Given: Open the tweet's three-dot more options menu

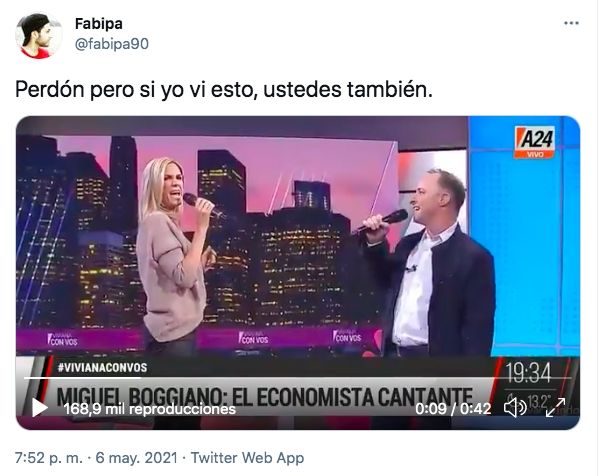Looking at the screenshot, I should (571, 24).
